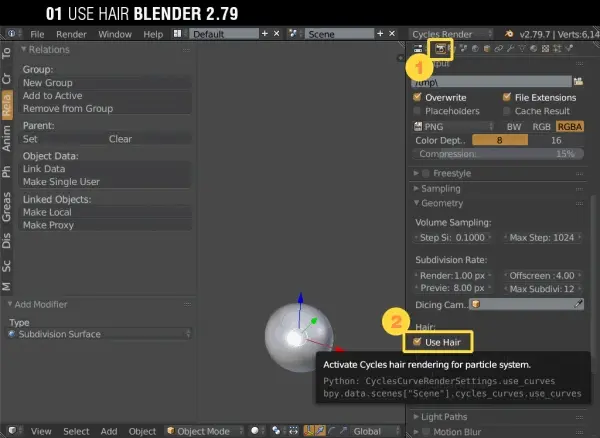This screenshot has width=600, height=438.
Task: Click the Blender logo icon in header
Action: (509, 34)
